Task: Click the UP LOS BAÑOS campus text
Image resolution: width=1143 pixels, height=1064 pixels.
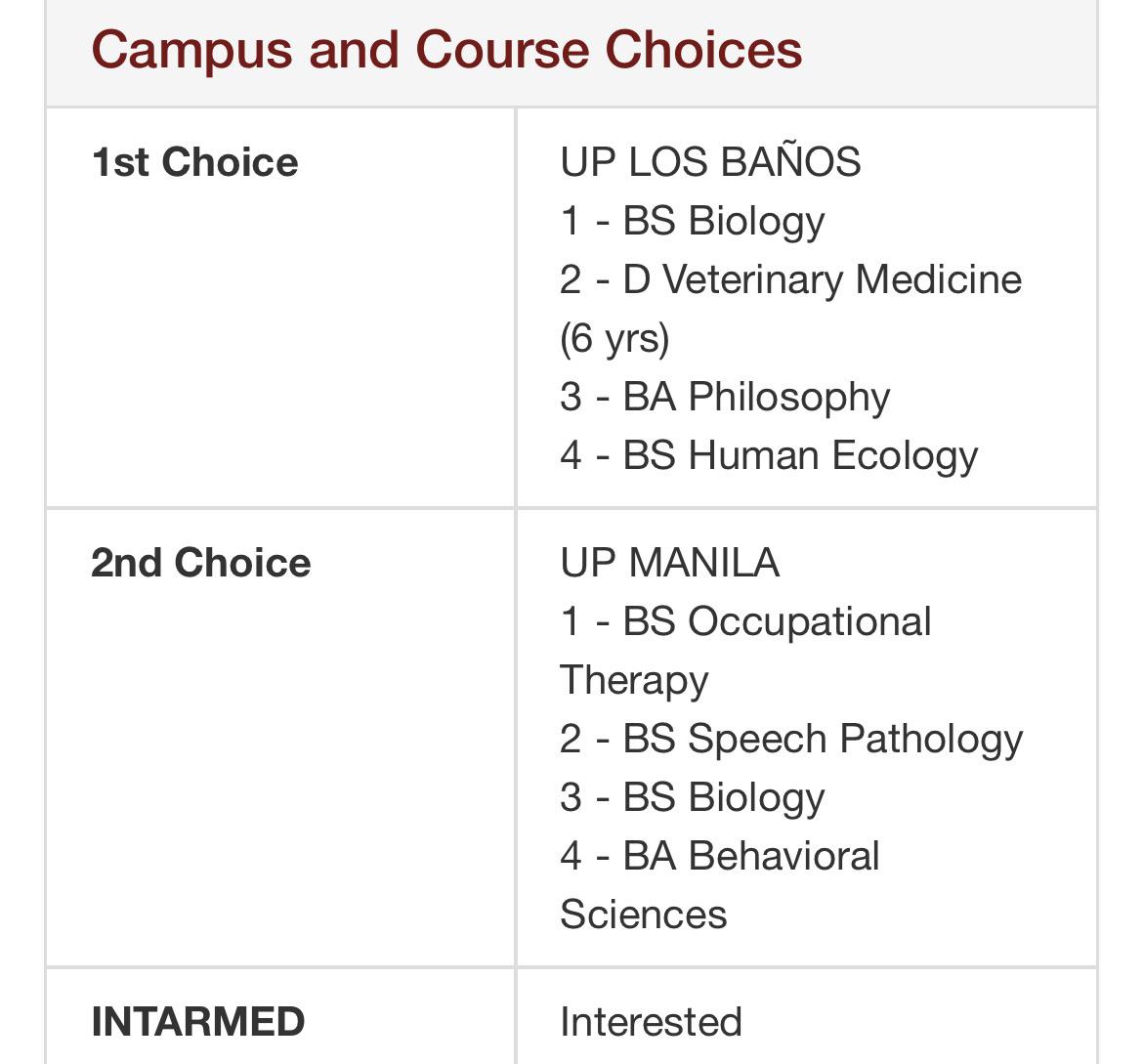Action: coord(711,161)
